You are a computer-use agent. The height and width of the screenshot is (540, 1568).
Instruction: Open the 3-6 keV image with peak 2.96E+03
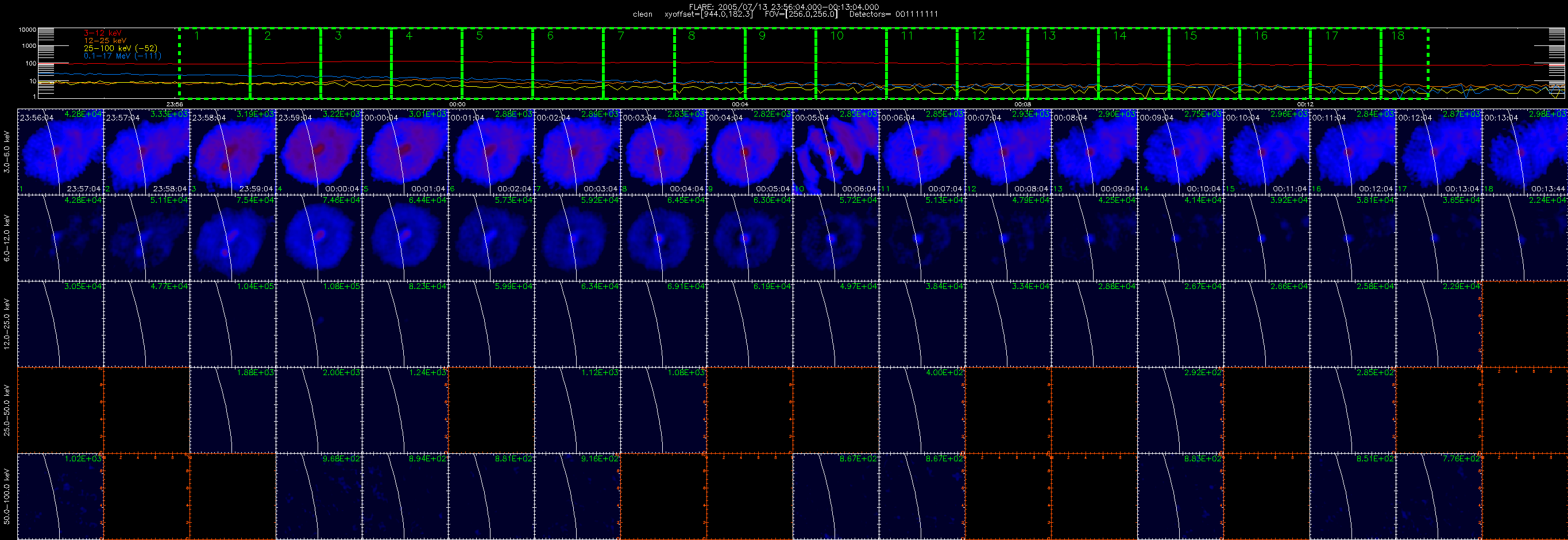point(1266,152)
